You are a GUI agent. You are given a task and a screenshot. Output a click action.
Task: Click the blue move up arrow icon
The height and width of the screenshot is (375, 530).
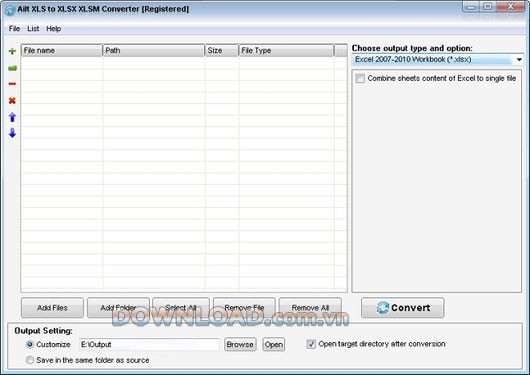[12, 117]
